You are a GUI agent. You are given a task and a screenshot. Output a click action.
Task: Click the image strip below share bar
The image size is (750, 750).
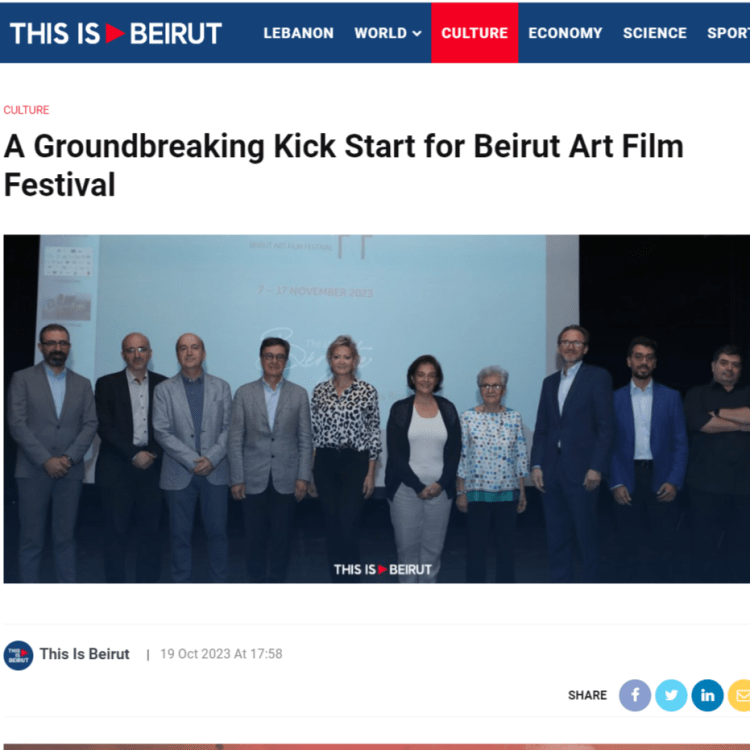[x=376, y=747]
